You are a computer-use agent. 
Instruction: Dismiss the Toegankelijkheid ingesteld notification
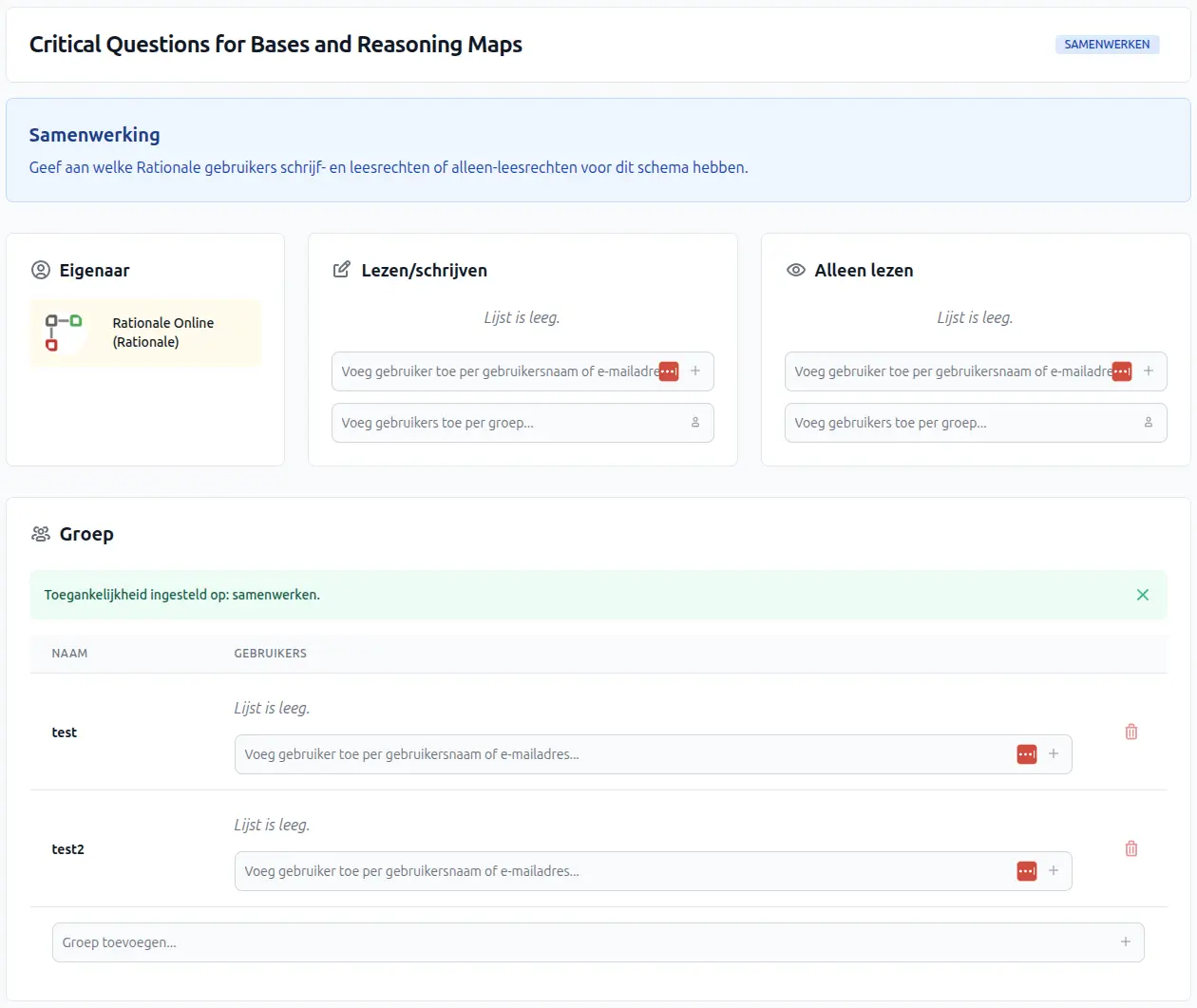1143,595
